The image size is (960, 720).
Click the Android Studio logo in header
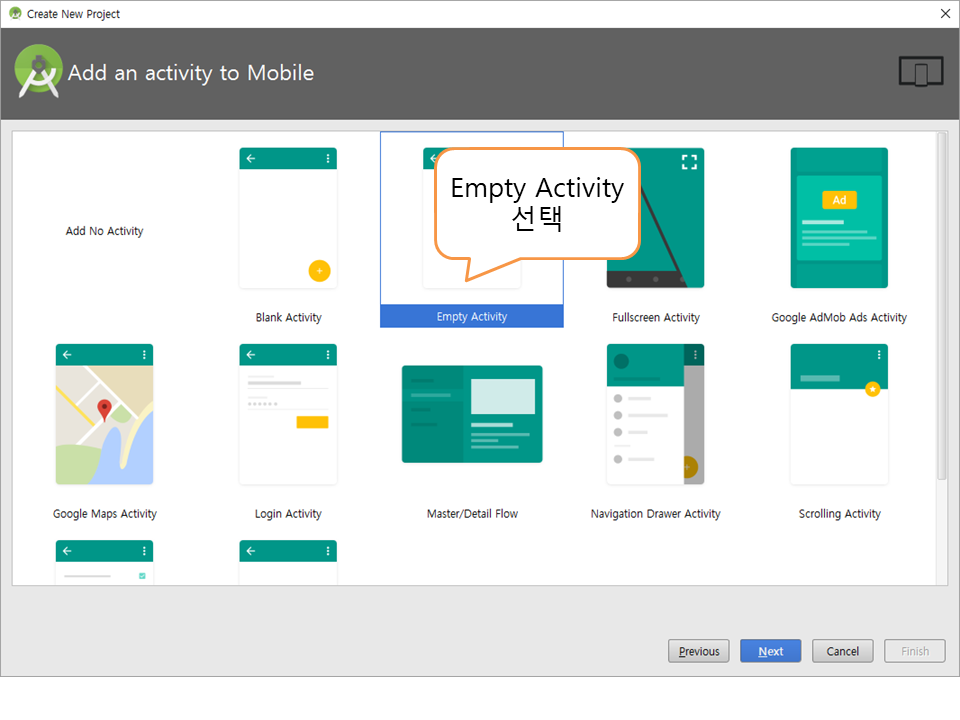tap(38, 72)
